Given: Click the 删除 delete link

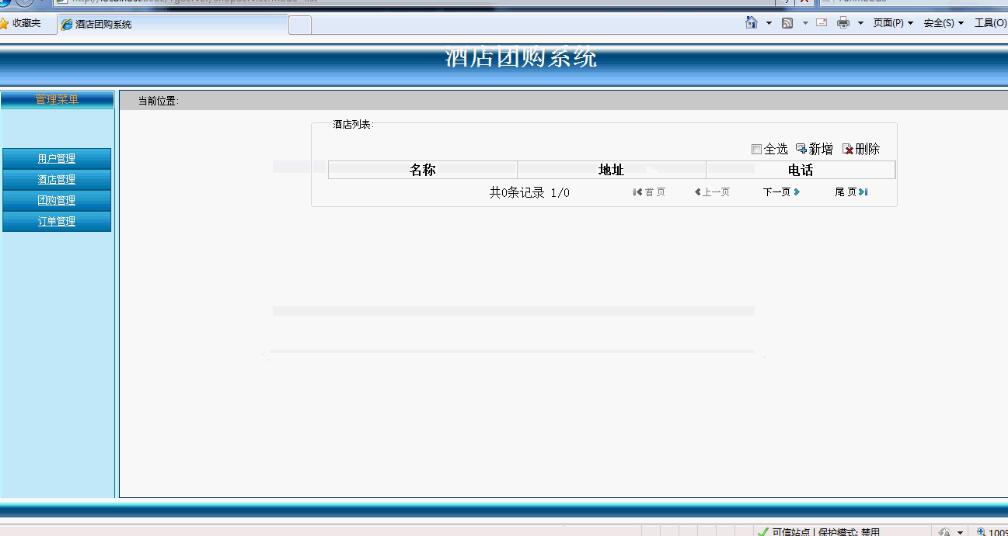Looking at the screenshot, I should [x=867, y=149].
